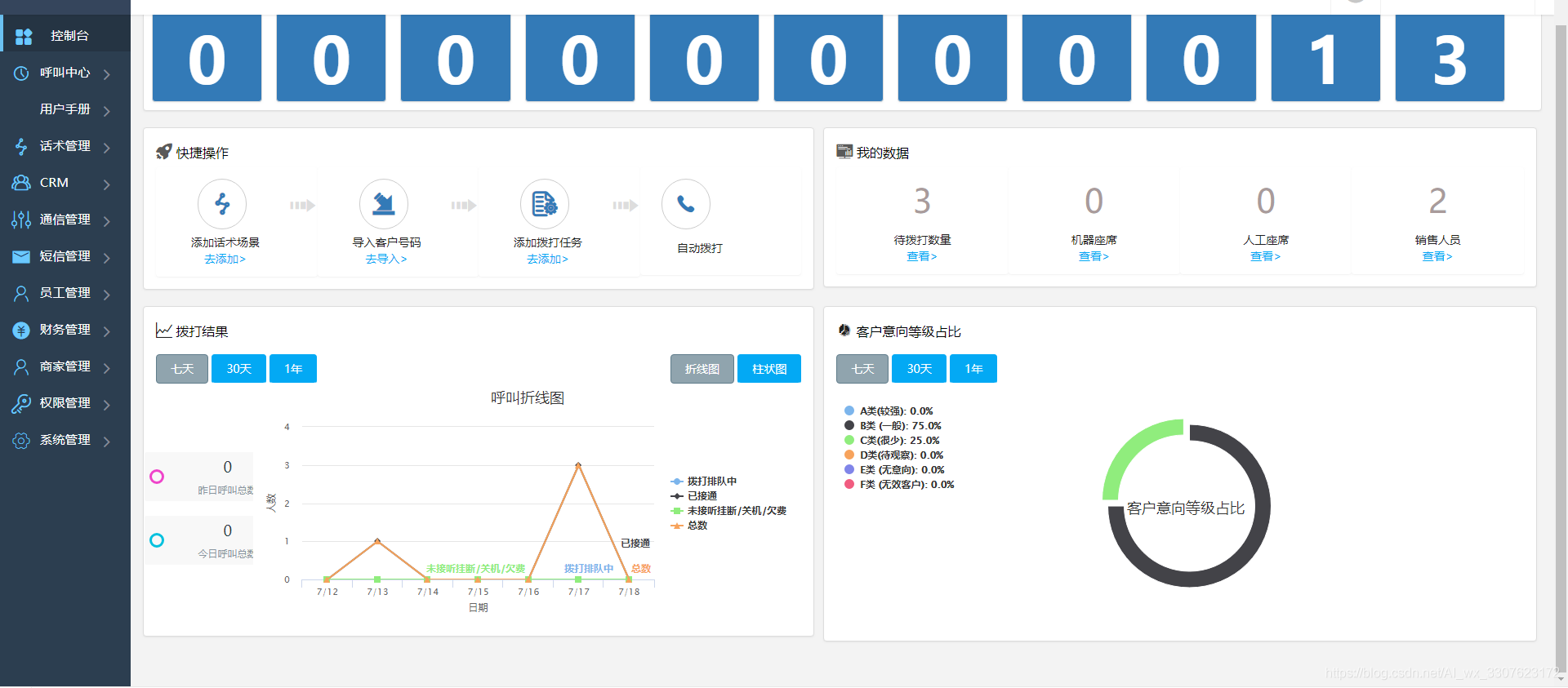This screenshot has width=1568, height=688.
Task: Click the 导入客户号码 import icon
Action: 383,204
